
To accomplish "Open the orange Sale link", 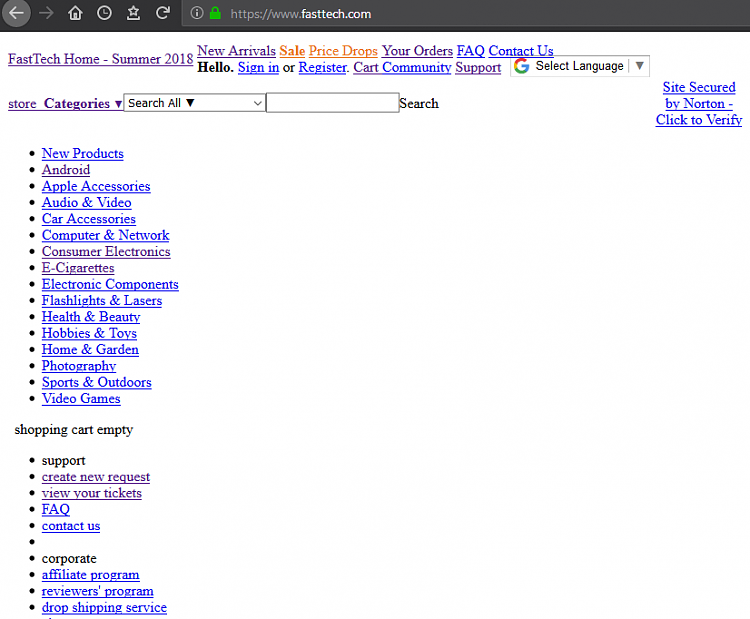I will pos(292,51).
